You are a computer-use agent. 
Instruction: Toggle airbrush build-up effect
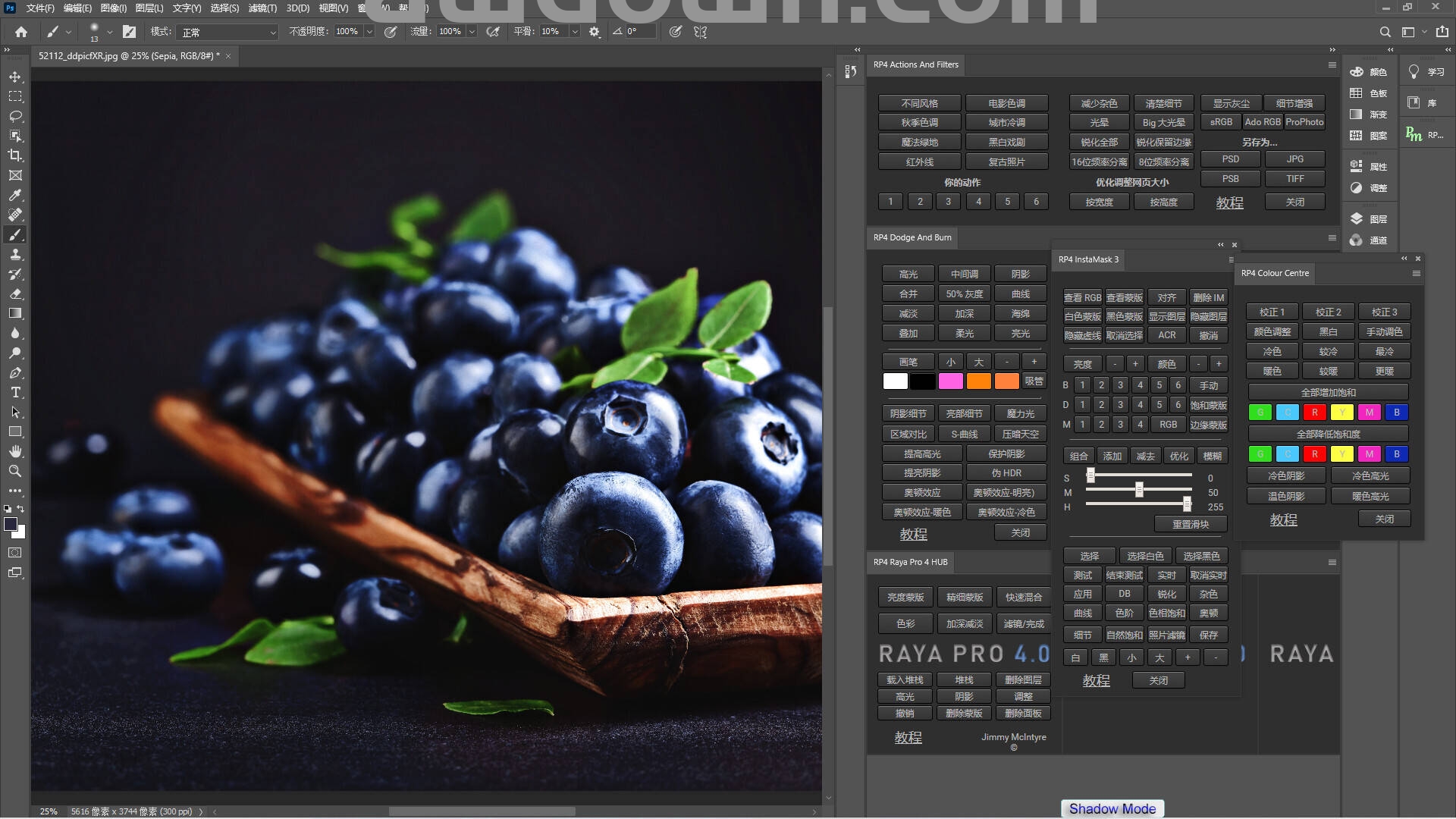[493, 32]
